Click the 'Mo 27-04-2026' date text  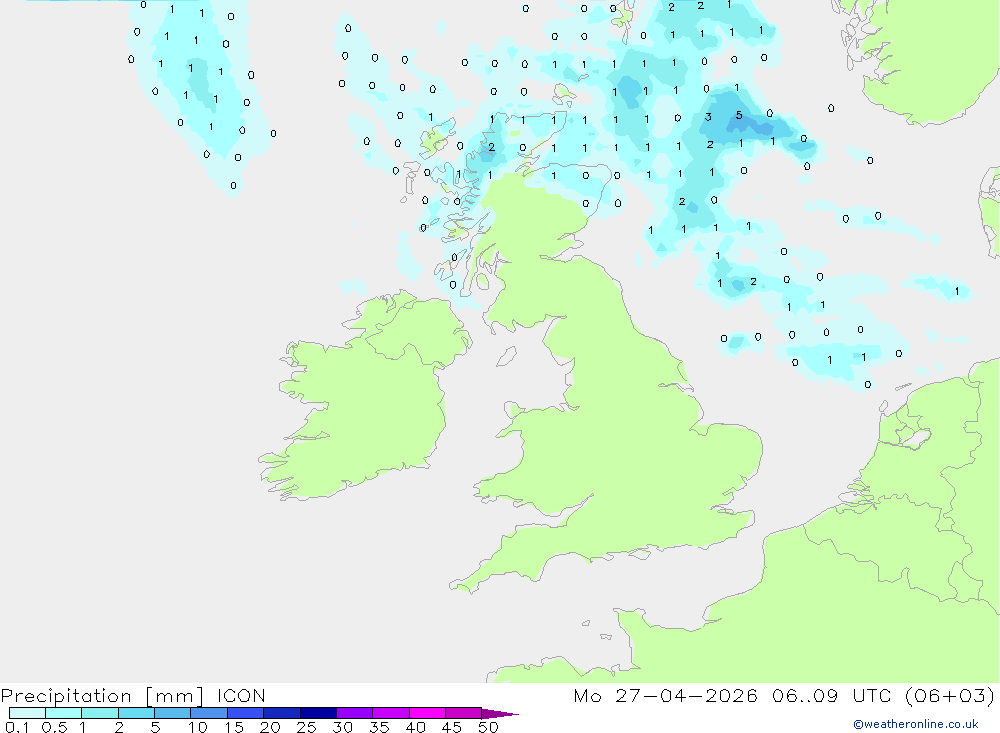(665, 695)
